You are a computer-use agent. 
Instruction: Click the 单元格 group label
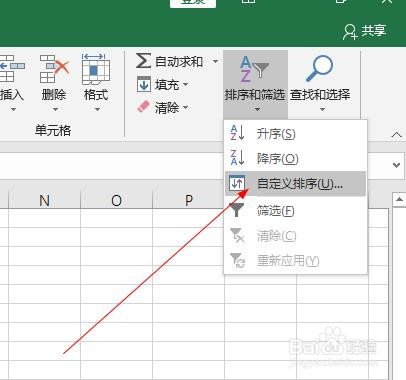click(53, 130)
